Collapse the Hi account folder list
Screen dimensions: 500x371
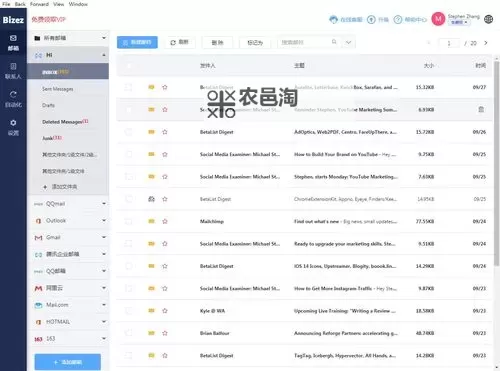pos(104,55)
